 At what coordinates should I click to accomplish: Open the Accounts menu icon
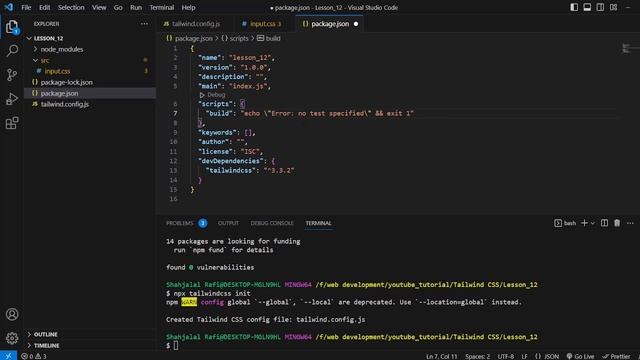tap(12, 314)
